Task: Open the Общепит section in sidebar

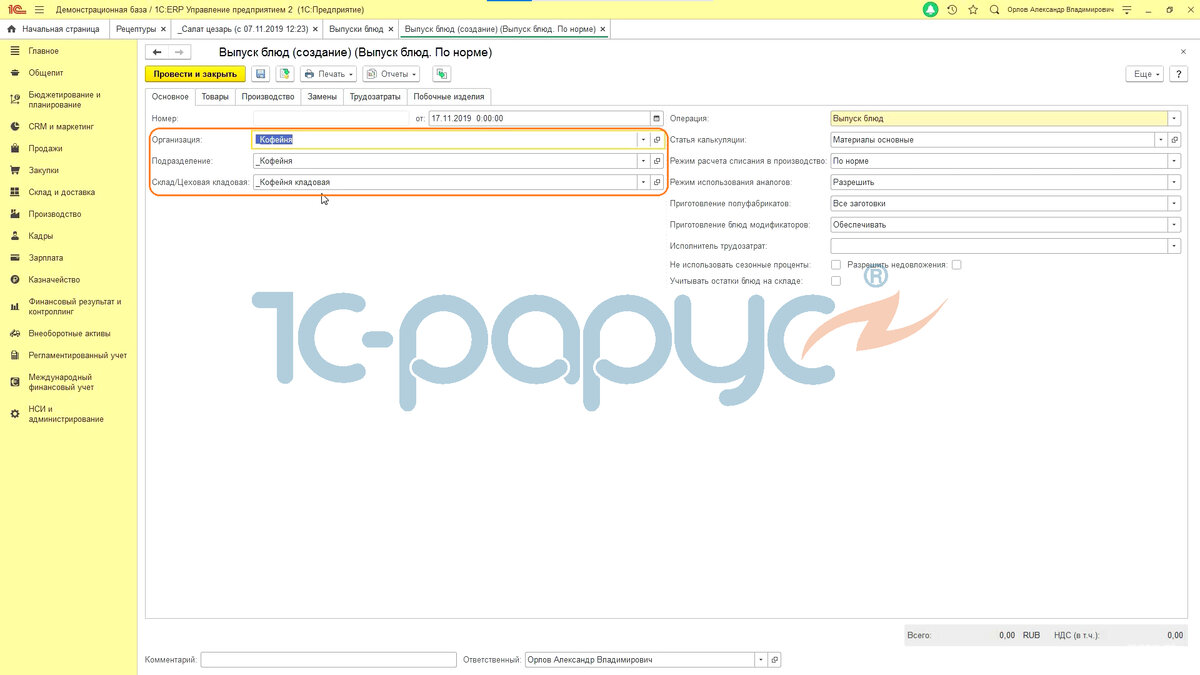Action: tap(46, 73)
